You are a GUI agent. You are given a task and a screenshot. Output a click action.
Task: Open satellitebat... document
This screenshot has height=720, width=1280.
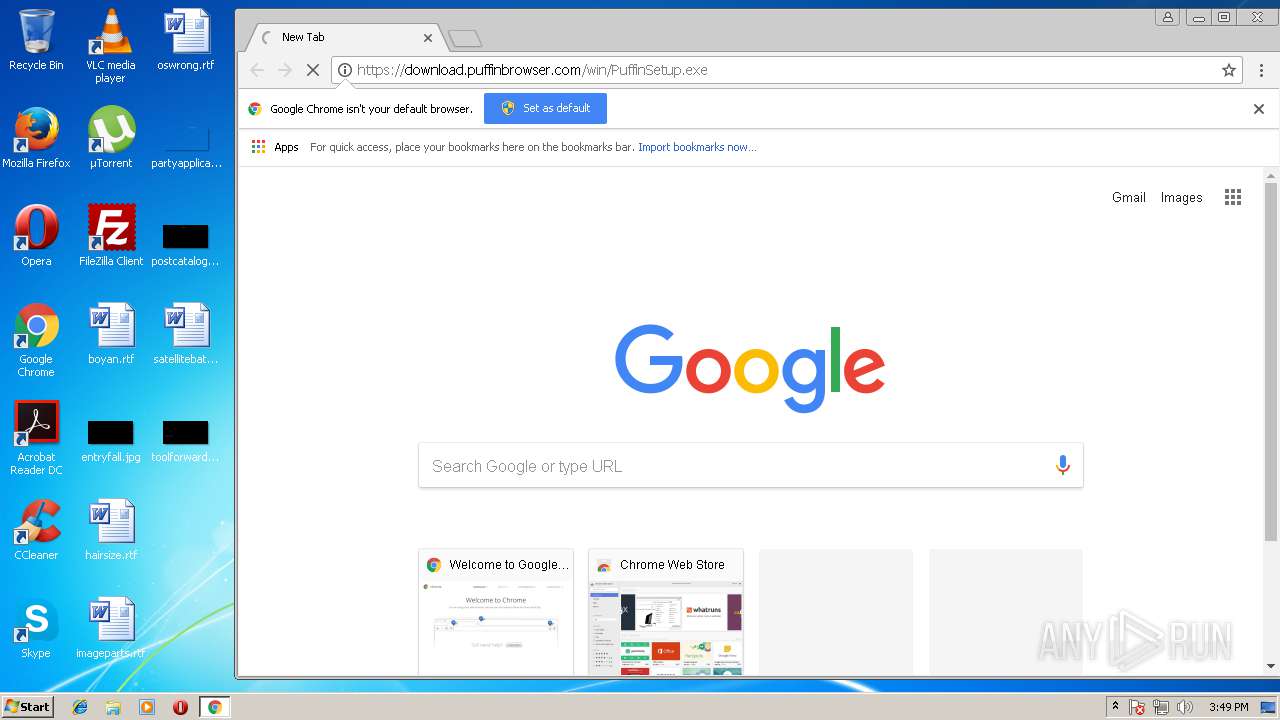pos(186,334)
